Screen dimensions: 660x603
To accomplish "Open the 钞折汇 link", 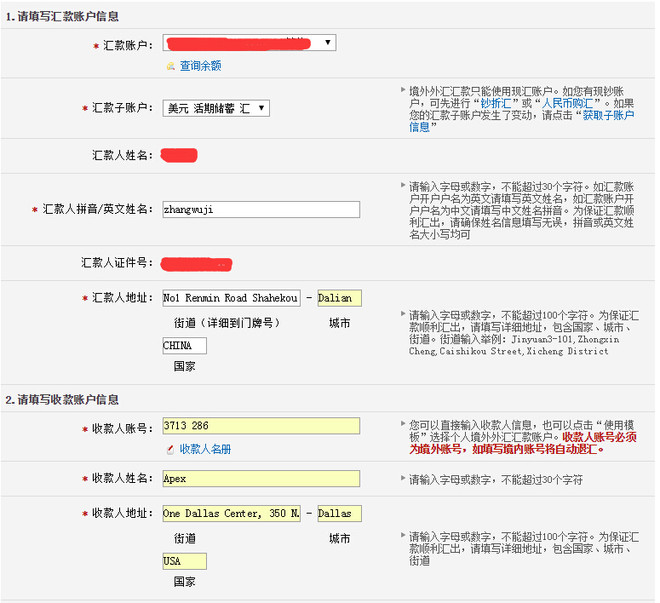I will click(x=495, y=103).
